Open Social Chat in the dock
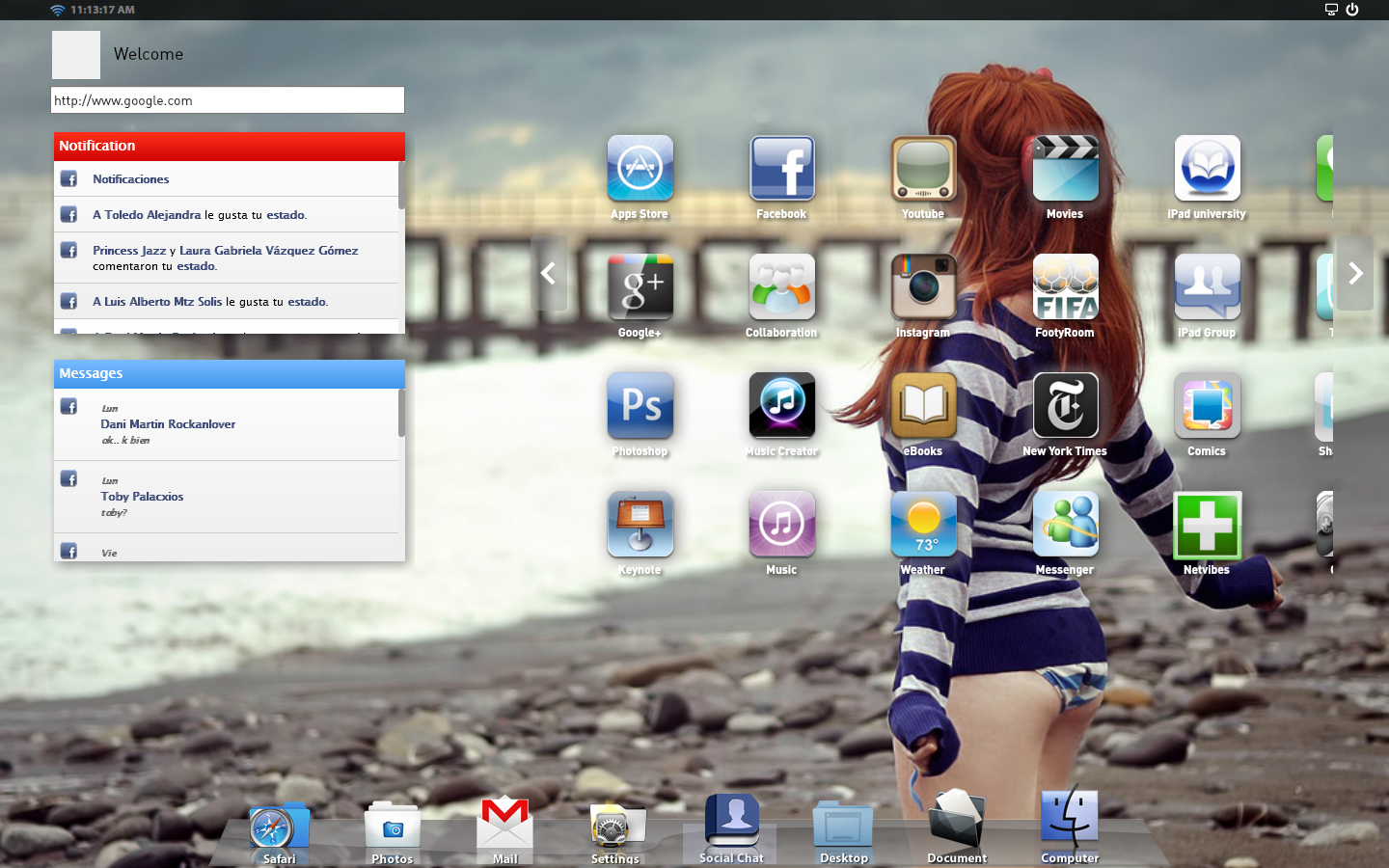Viewport: 1389px width, 868px height. tap(731, 827)
